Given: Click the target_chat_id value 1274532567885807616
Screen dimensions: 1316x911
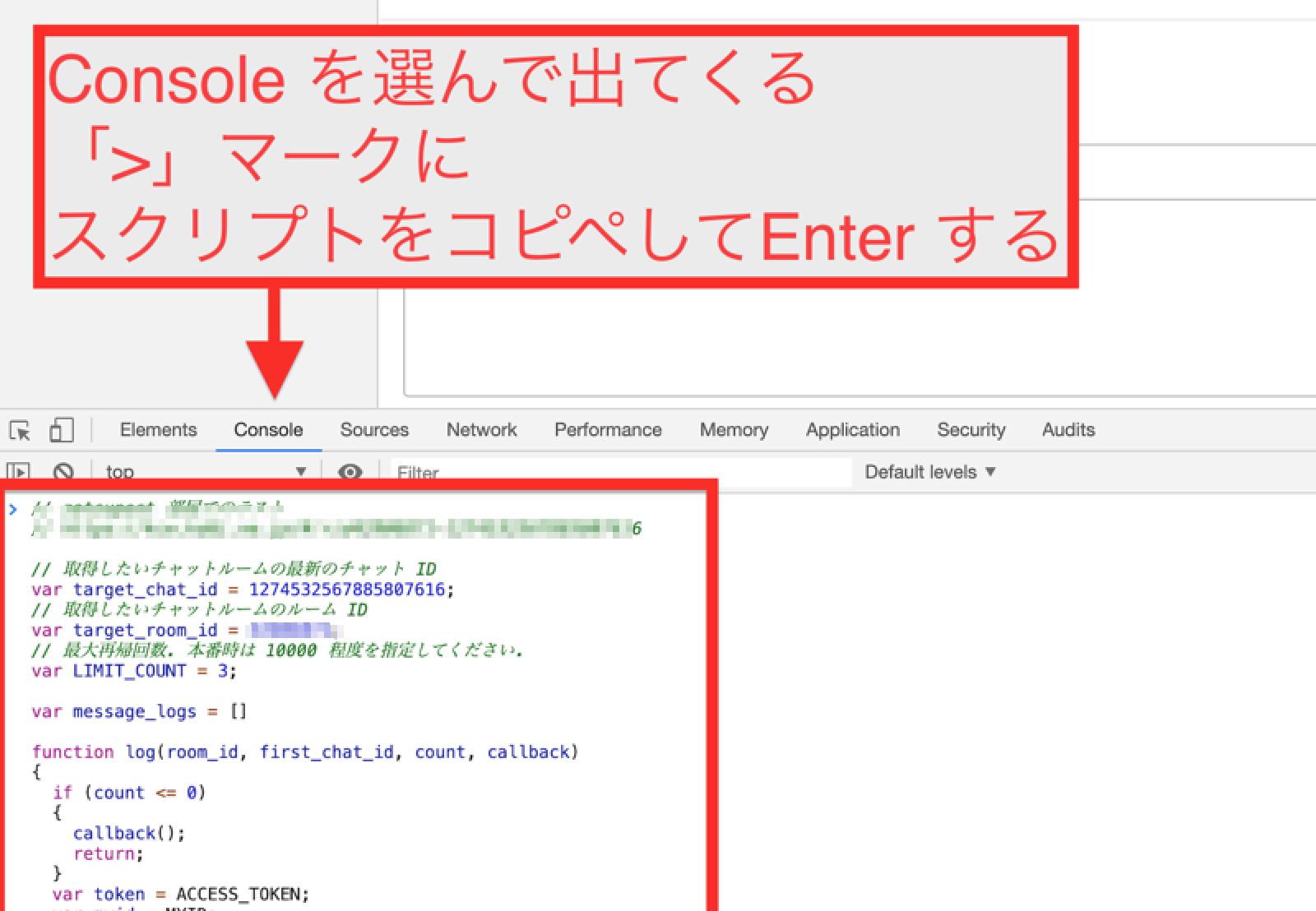Looking at the screenshot, I should (346, 590).
